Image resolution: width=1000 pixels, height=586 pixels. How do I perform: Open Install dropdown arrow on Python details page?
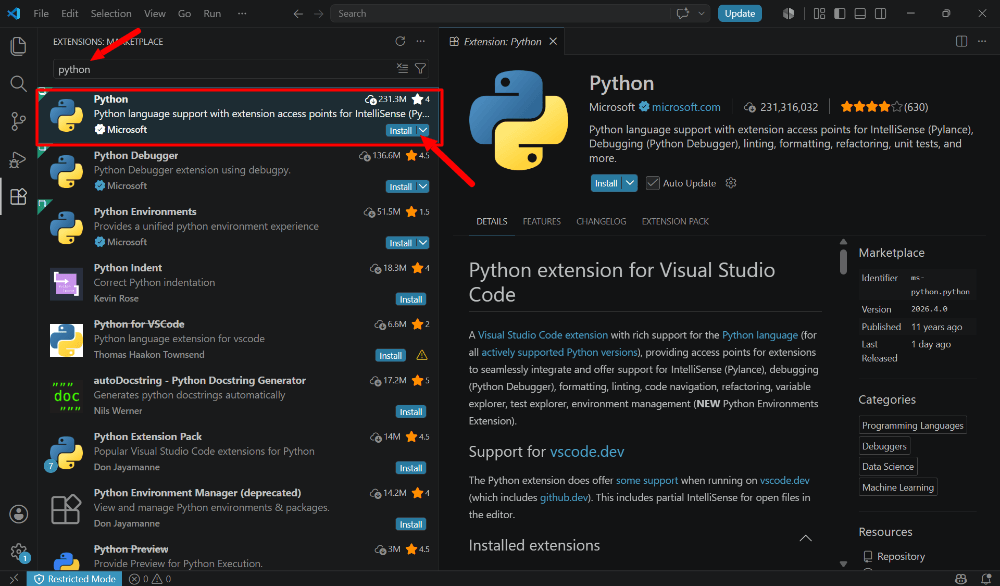(x=630, y=183)
